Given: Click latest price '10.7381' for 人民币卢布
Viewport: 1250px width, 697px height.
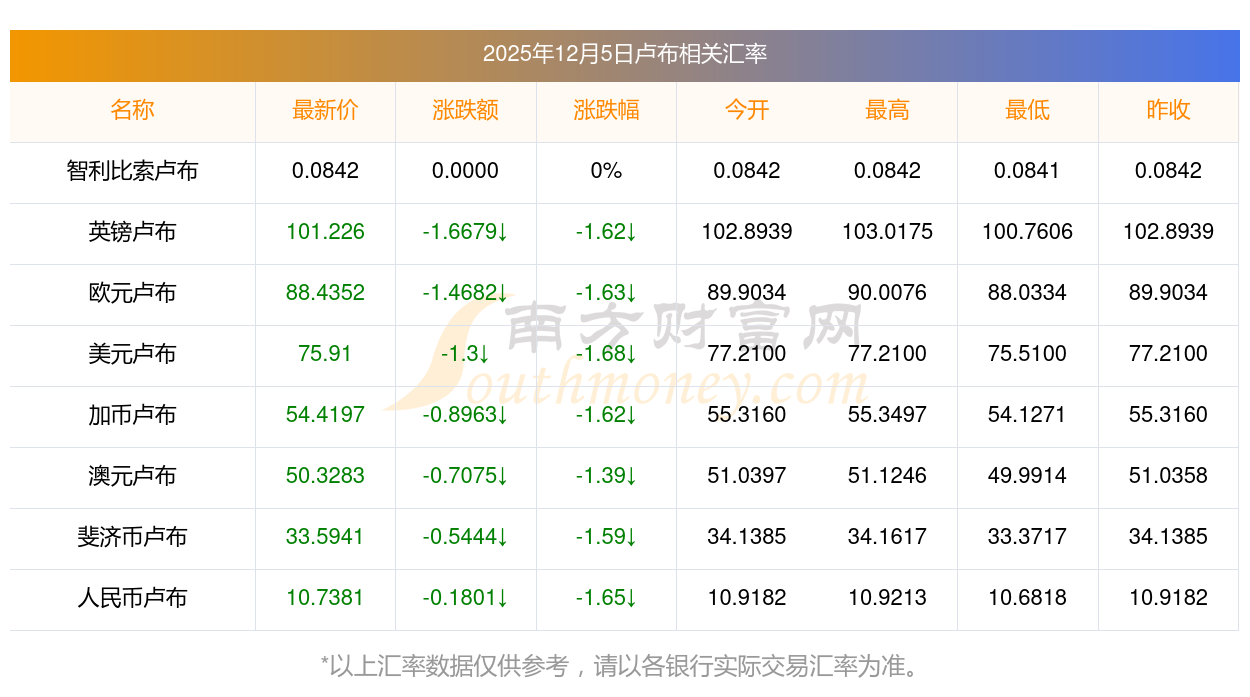Looking at the screenshot, I should (x=325, y=598).
